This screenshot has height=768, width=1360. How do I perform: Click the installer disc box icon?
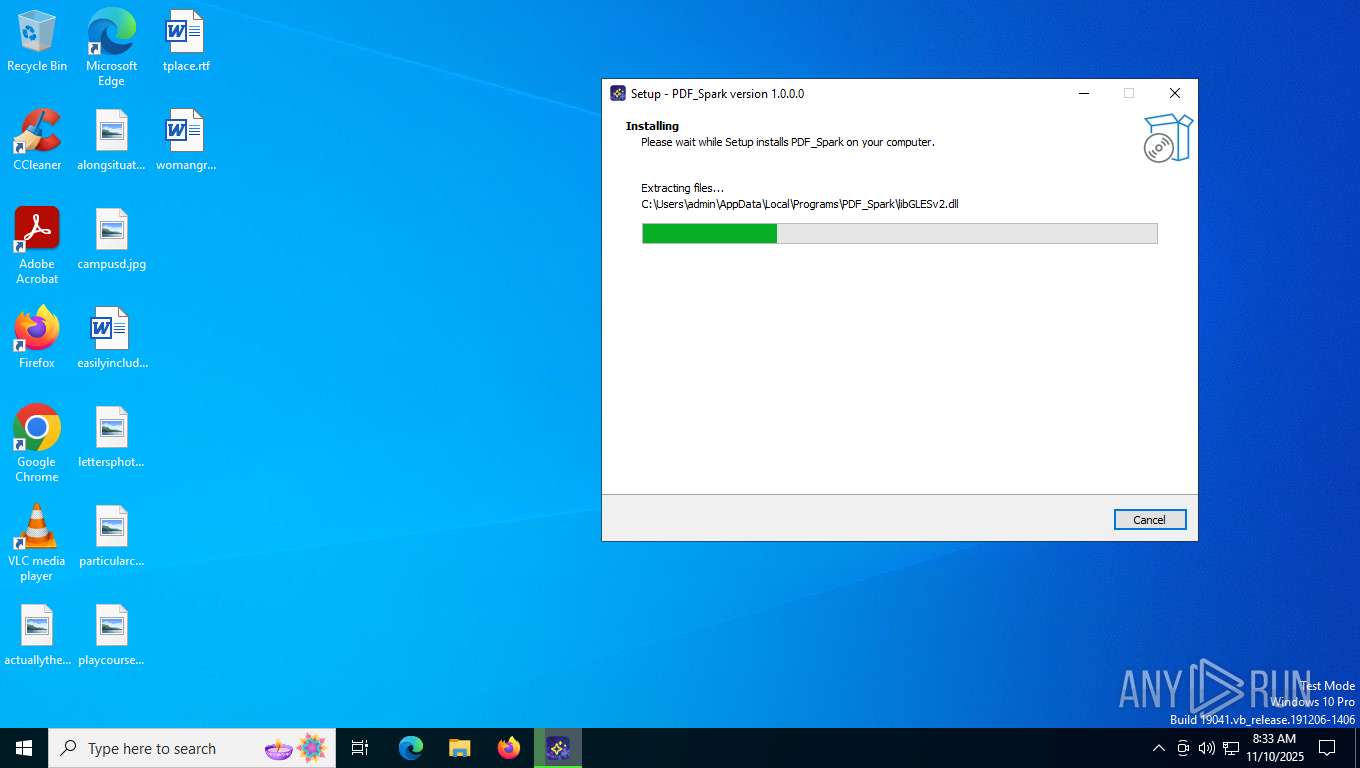(x=1168, y=138)
